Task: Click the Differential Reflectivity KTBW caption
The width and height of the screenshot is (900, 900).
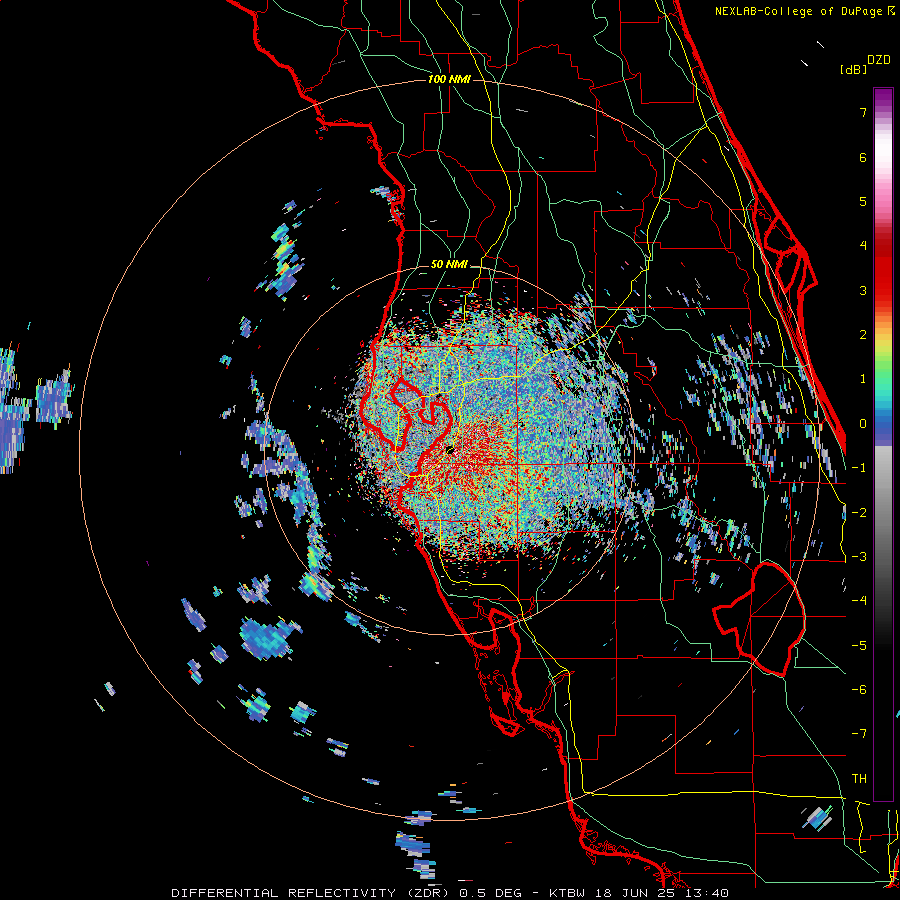Action: pyautogui.click(x=450, y=893)
